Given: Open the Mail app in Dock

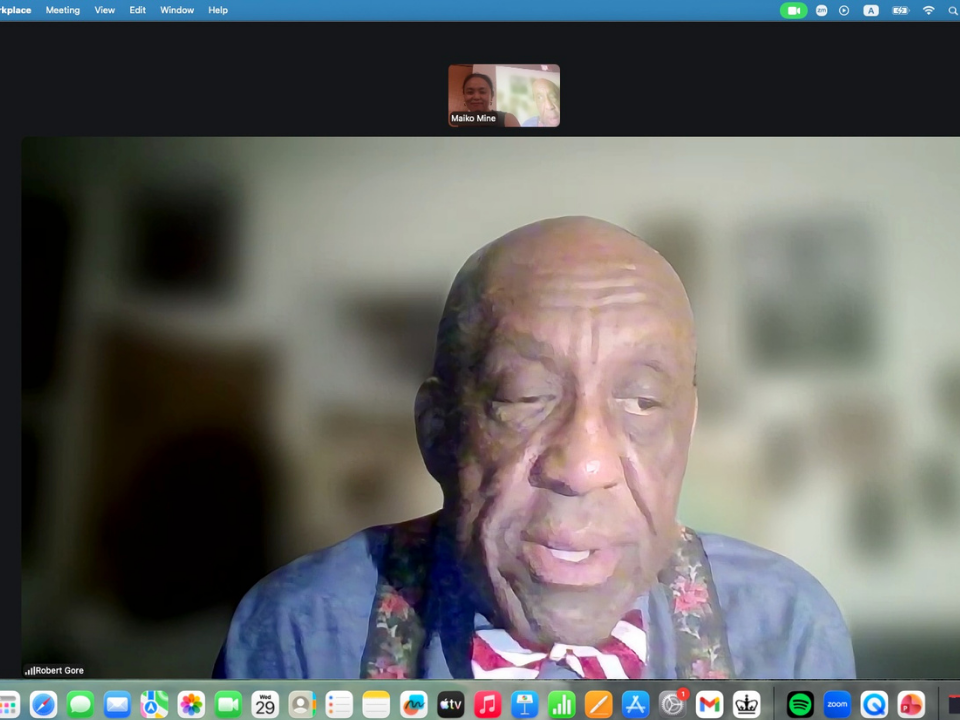Looking at the screenshot, I should tap(117, 705).
